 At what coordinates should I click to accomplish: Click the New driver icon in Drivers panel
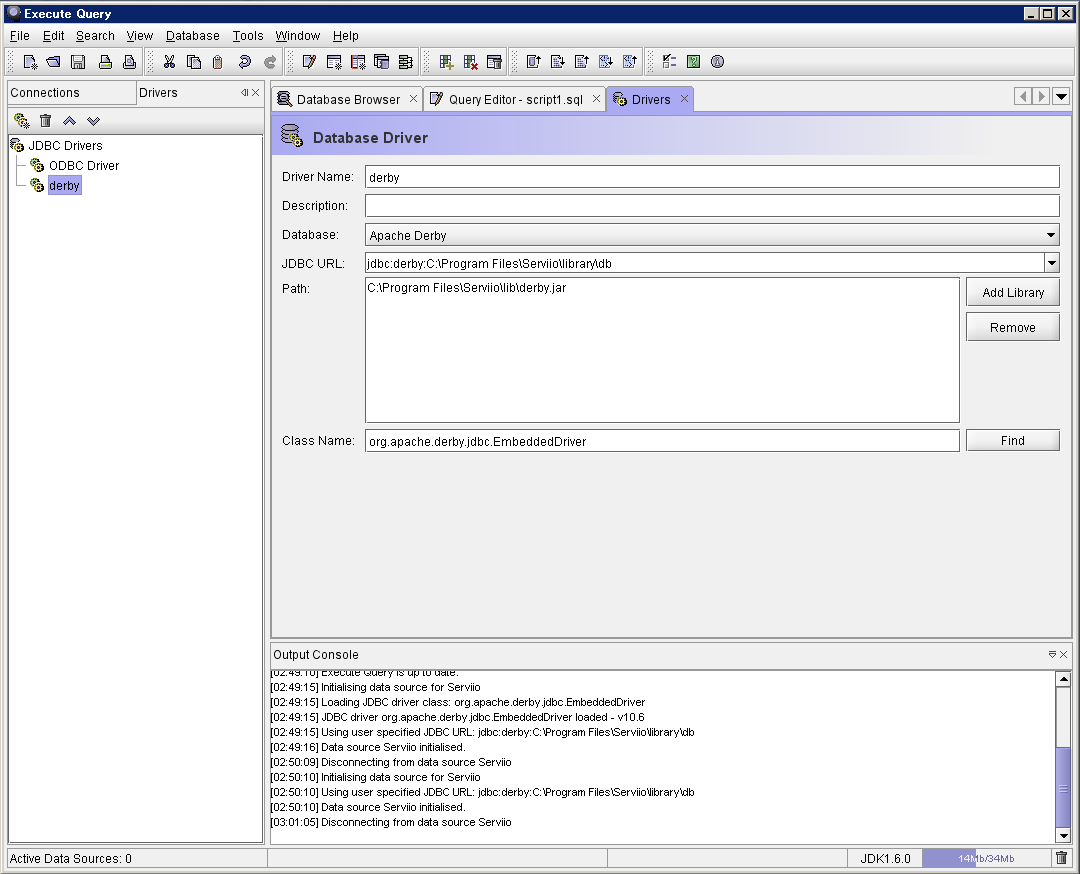click(x=21, y=121)
